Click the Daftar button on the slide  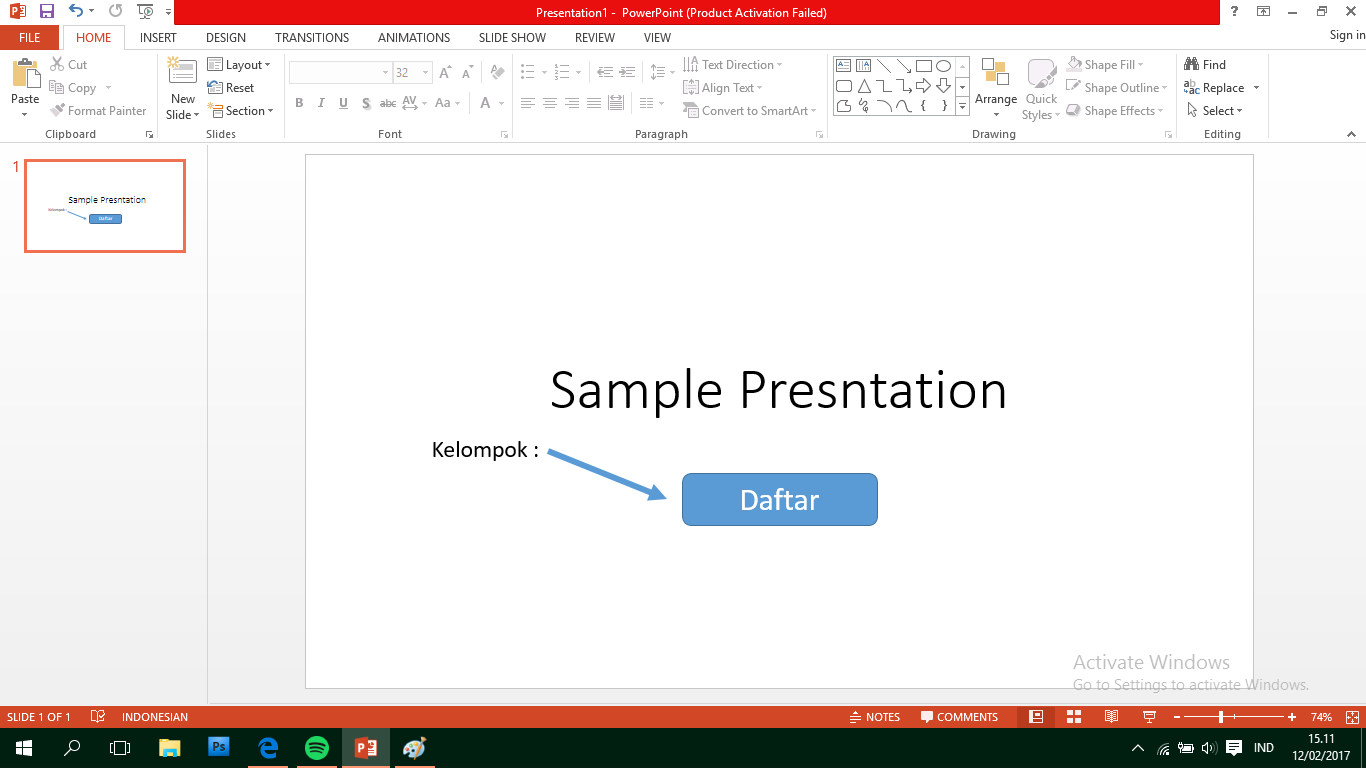click(x=779, y=499)
